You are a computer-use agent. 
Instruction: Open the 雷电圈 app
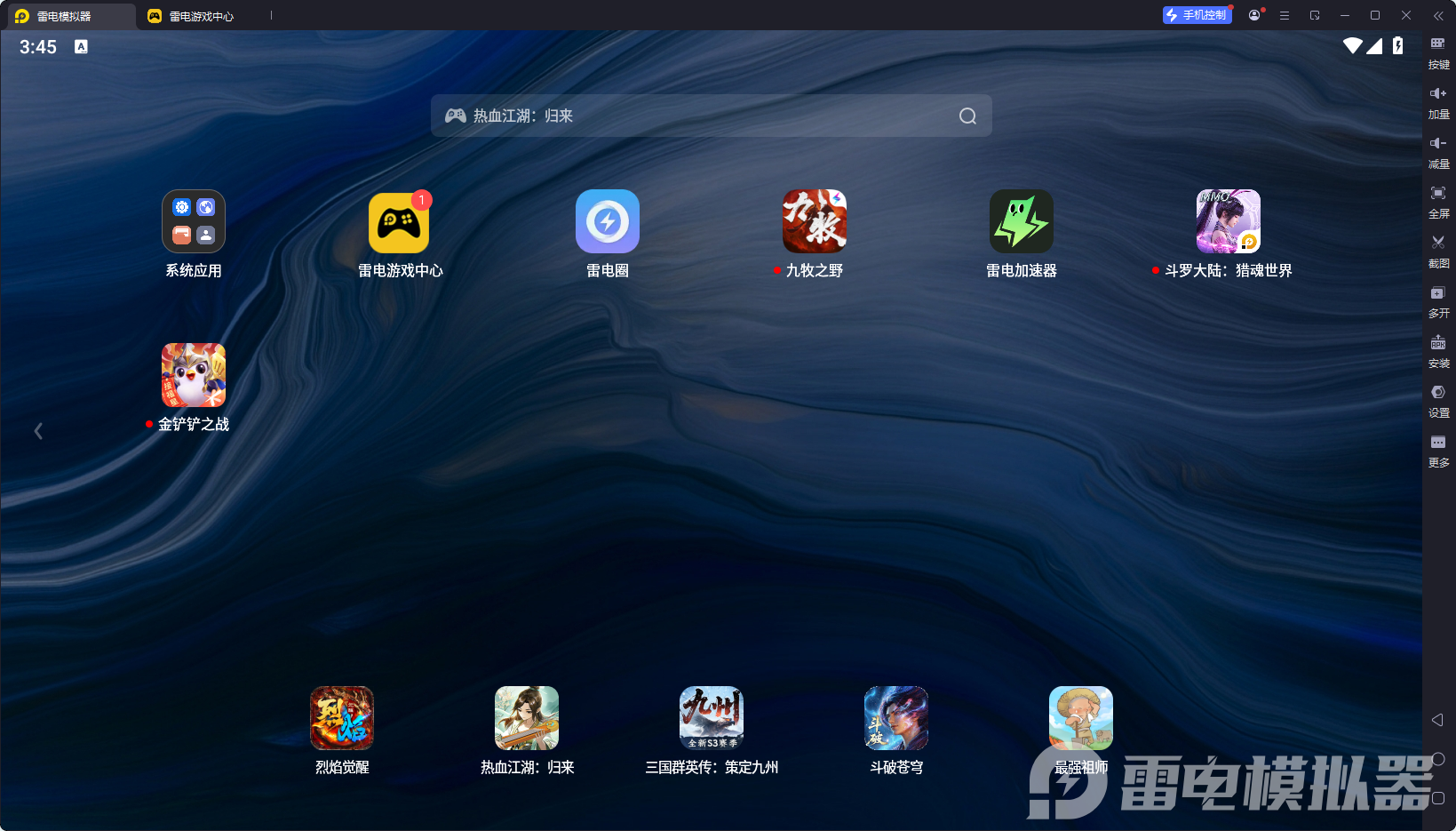(608, 221)
